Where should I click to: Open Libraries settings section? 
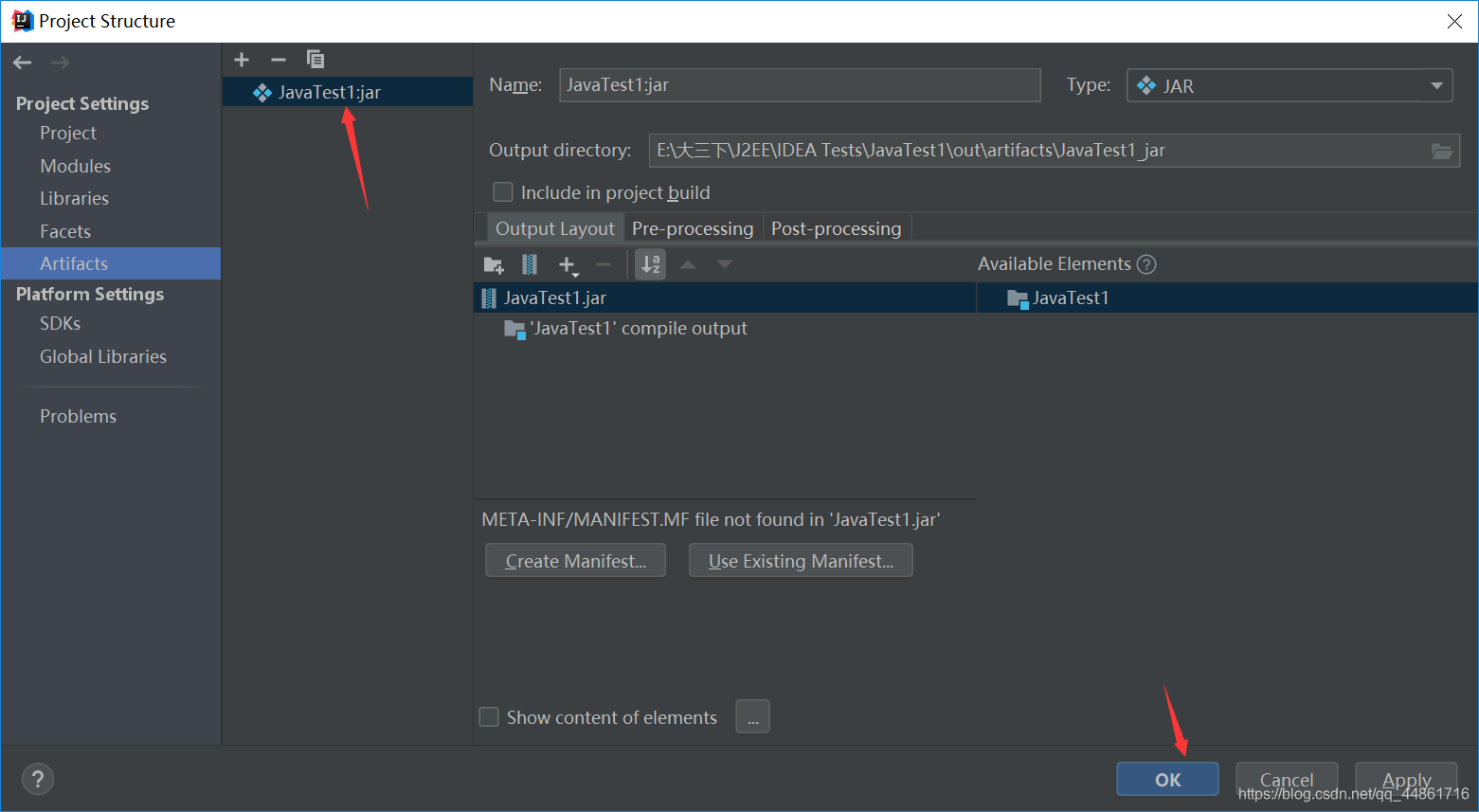74,198
